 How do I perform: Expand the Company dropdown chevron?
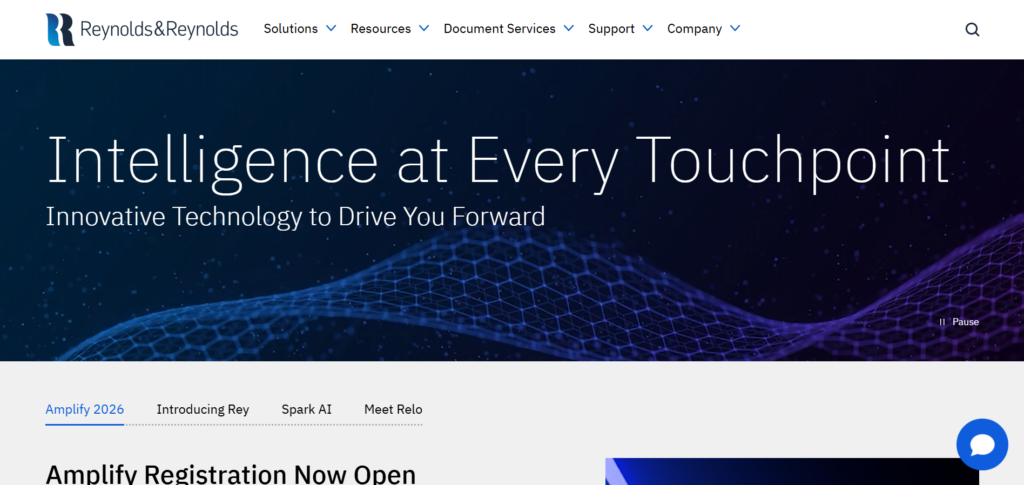pos(735,29)
